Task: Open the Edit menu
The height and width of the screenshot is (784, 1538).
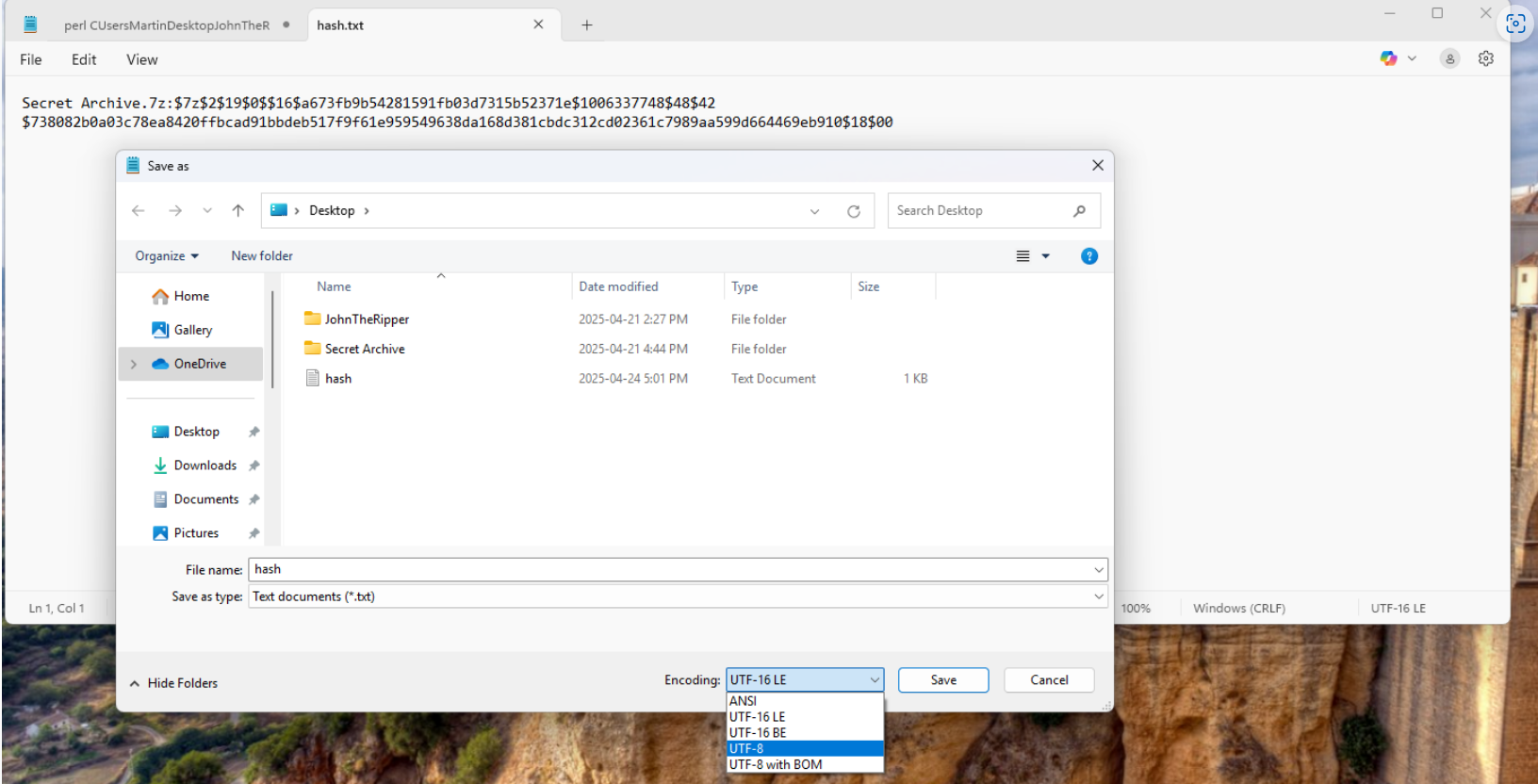Action: click(x=84, y=59)
